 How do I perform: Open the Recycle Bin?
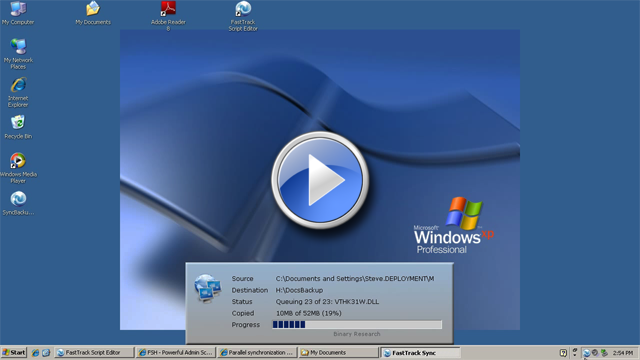18,127
